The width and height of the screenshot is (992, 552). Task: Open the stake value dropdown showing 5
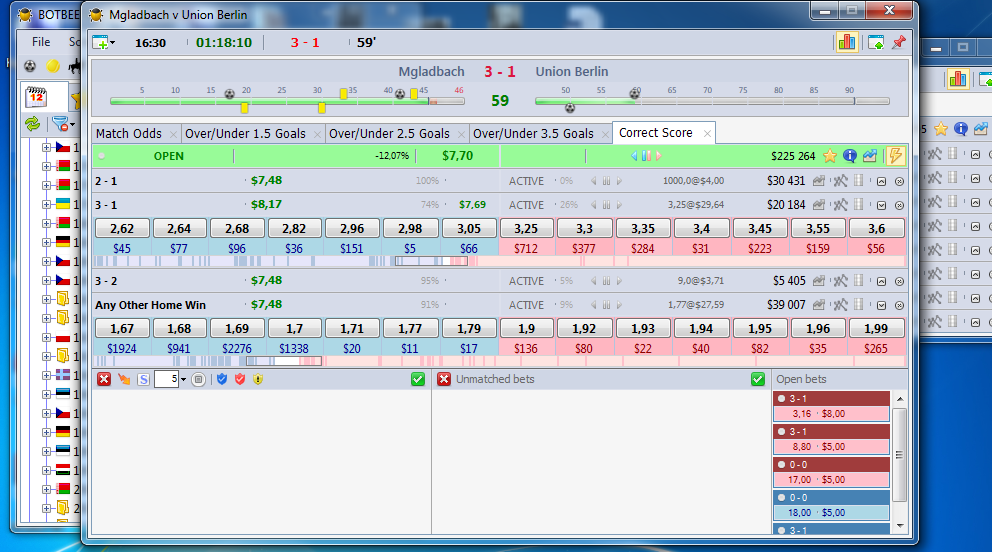tap(183, 379)
